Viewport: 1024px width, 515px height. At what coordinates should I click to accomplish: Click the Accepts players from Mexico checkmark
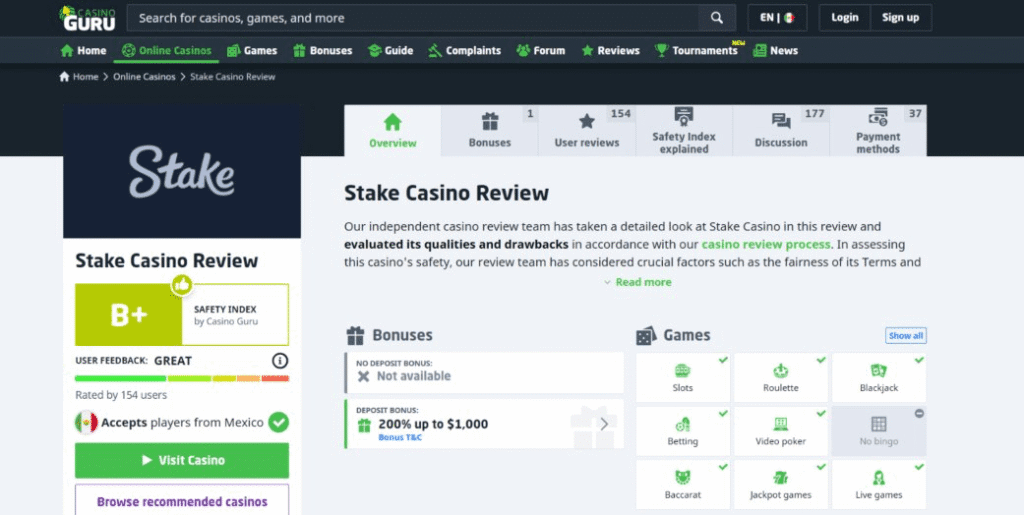point(278,422)
